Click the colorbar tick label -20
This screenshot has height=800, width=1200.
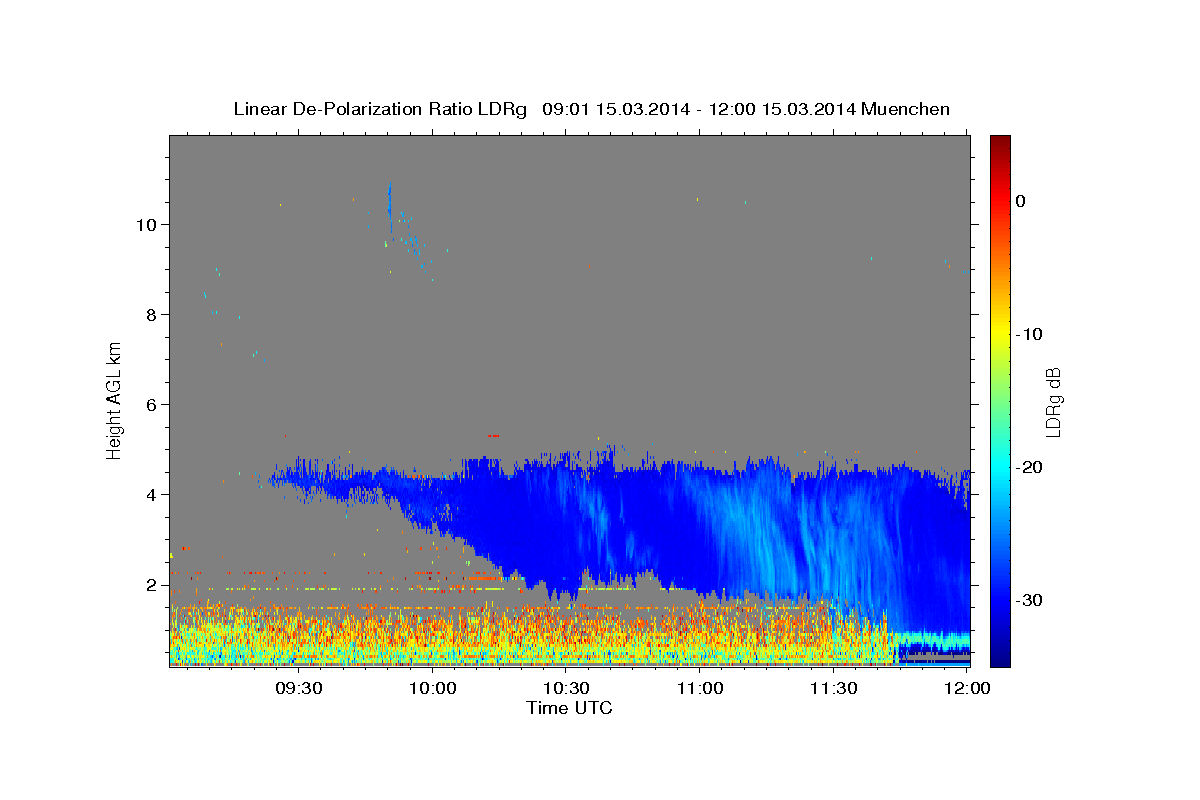tap(1029, 467)
